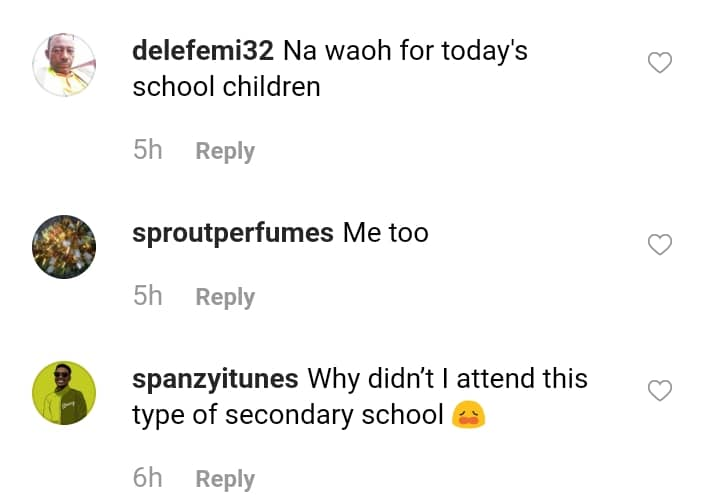
Task: Tap spanzyitunes' green profile photo
Action: (x=64, y=393)
